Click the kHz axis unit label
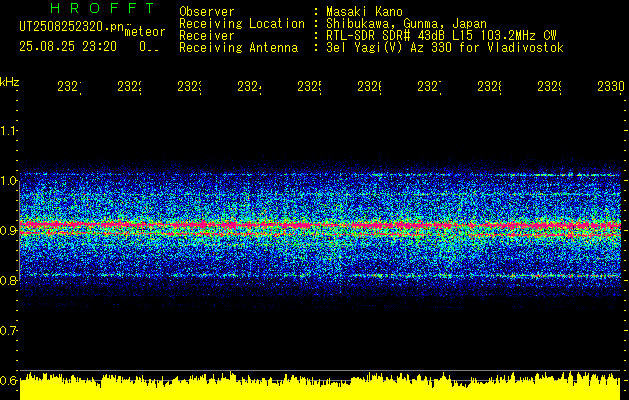The width and height of the screenshot is (629, 400). click(x=10, y=82)
